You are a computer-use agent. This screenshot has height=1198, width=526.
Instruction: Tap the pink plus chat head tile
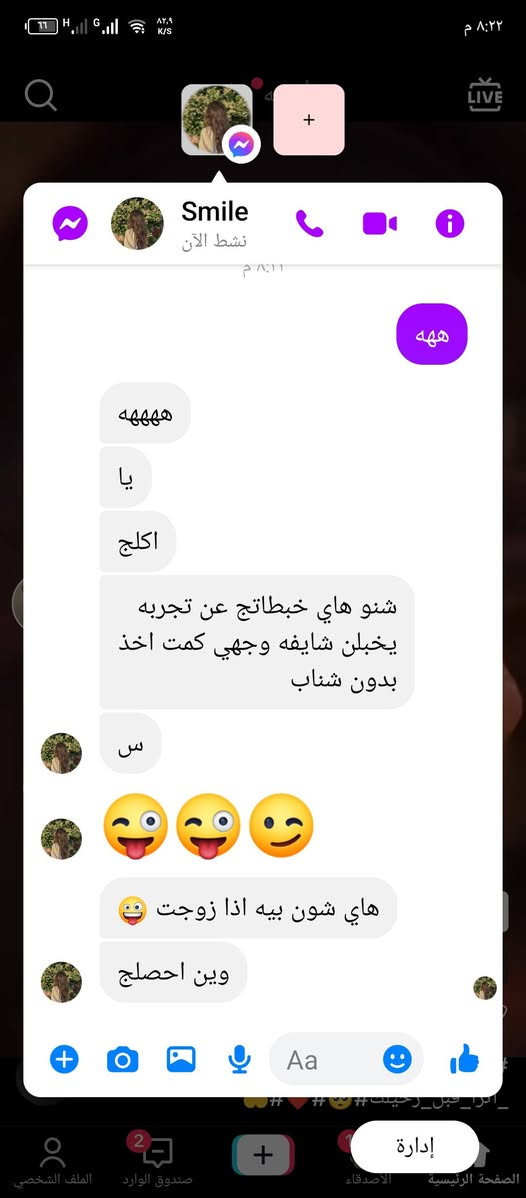coord(309,120)
